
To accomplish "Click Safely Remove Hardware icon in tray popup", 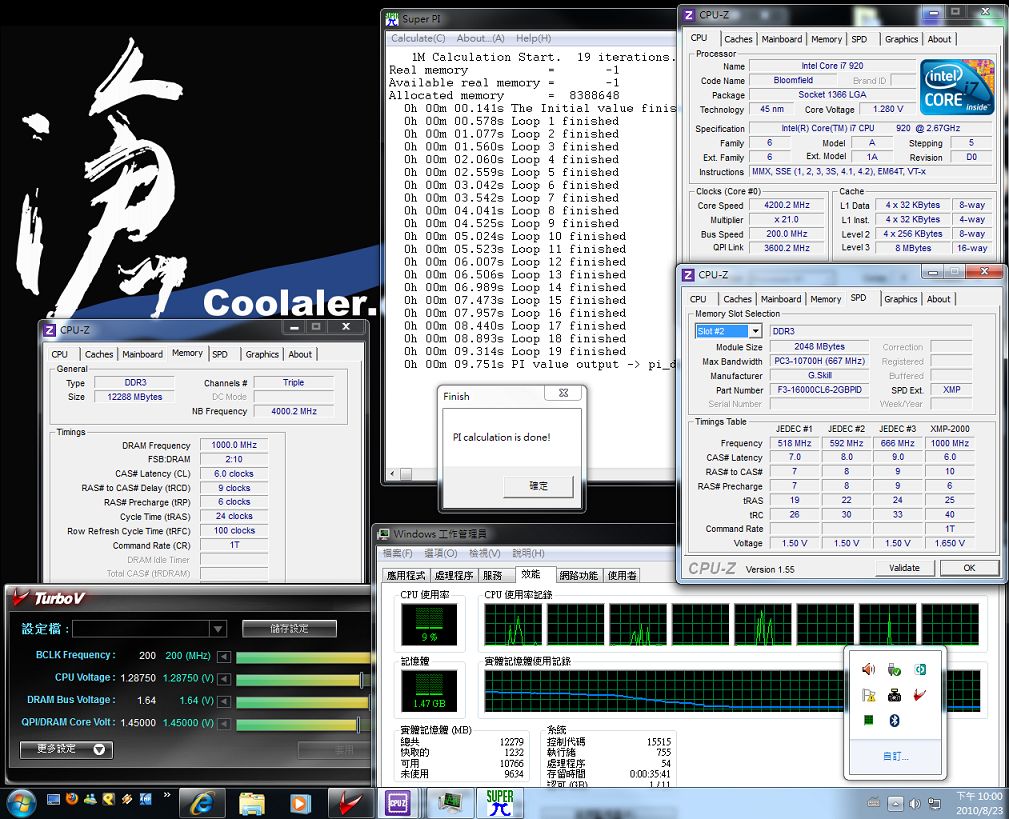I will coord(894,670).
